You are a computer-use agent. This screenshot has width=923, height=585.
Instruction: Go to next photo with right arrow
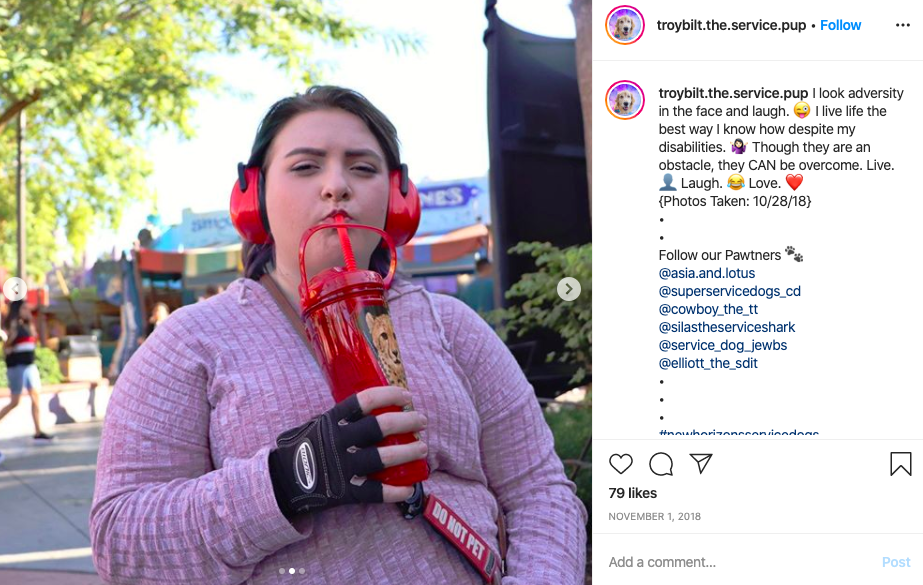pos(569,289)
